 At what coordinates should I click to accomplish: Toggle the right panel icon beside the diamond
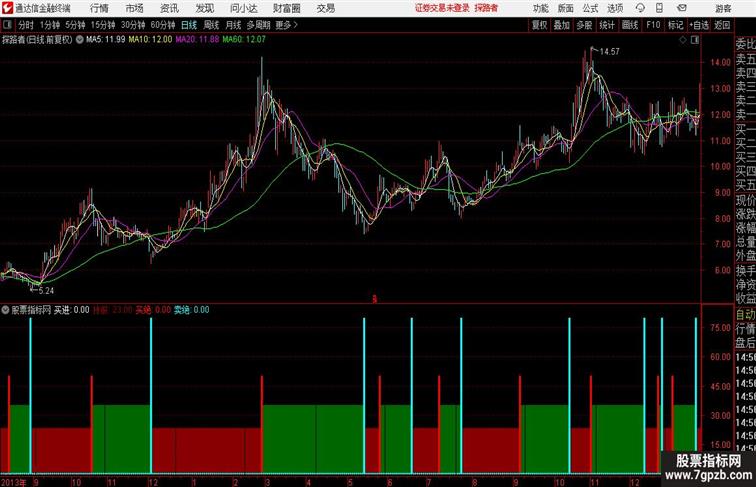tap(695, 40)
